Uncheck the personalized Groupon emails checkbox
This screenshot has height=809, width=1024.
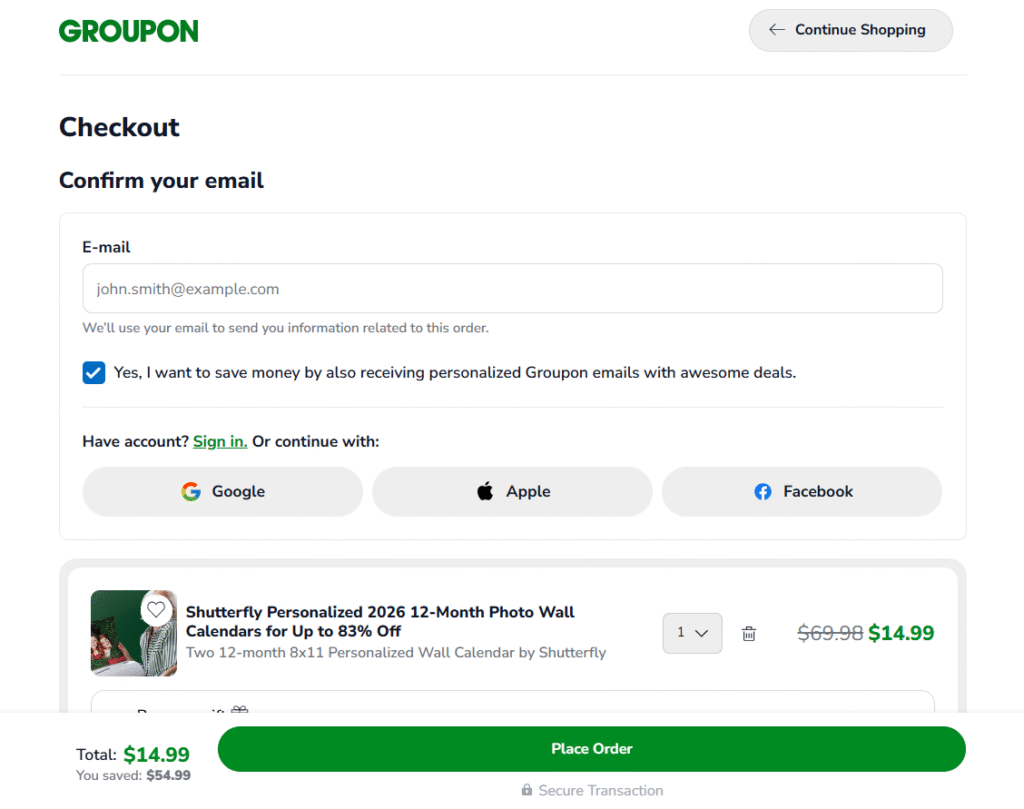click(94, 373)
